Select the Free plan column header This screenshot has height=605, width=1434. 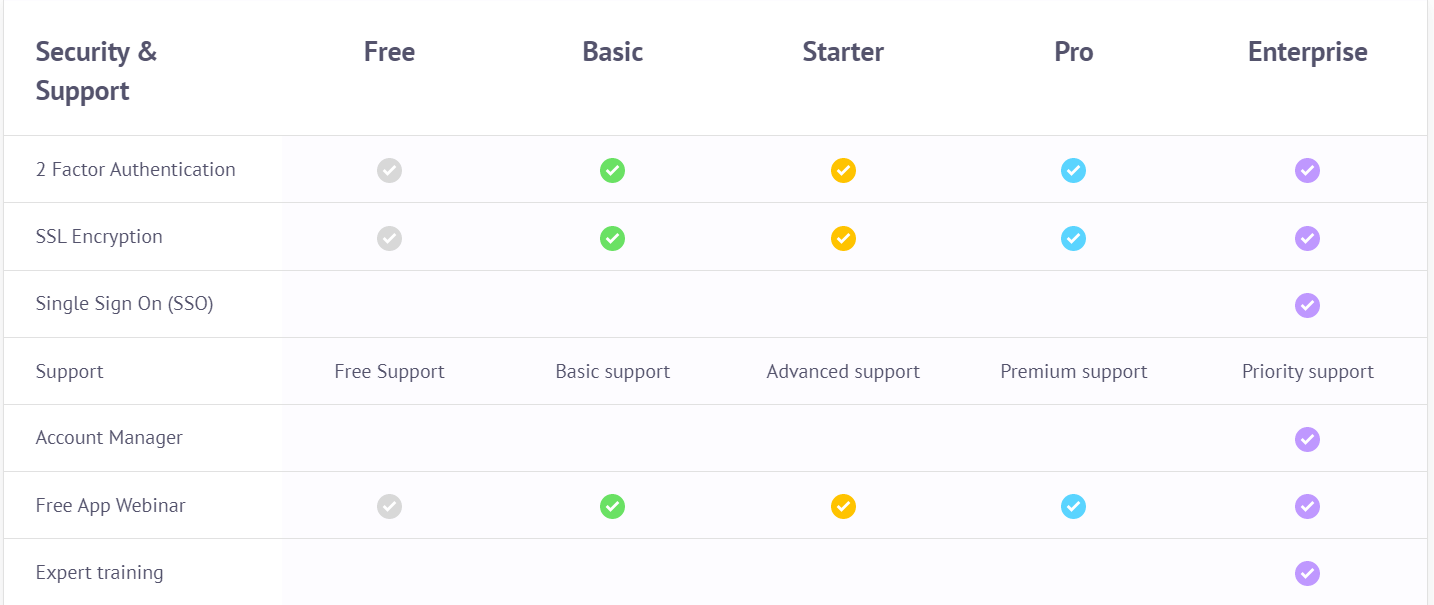(389, 52)
